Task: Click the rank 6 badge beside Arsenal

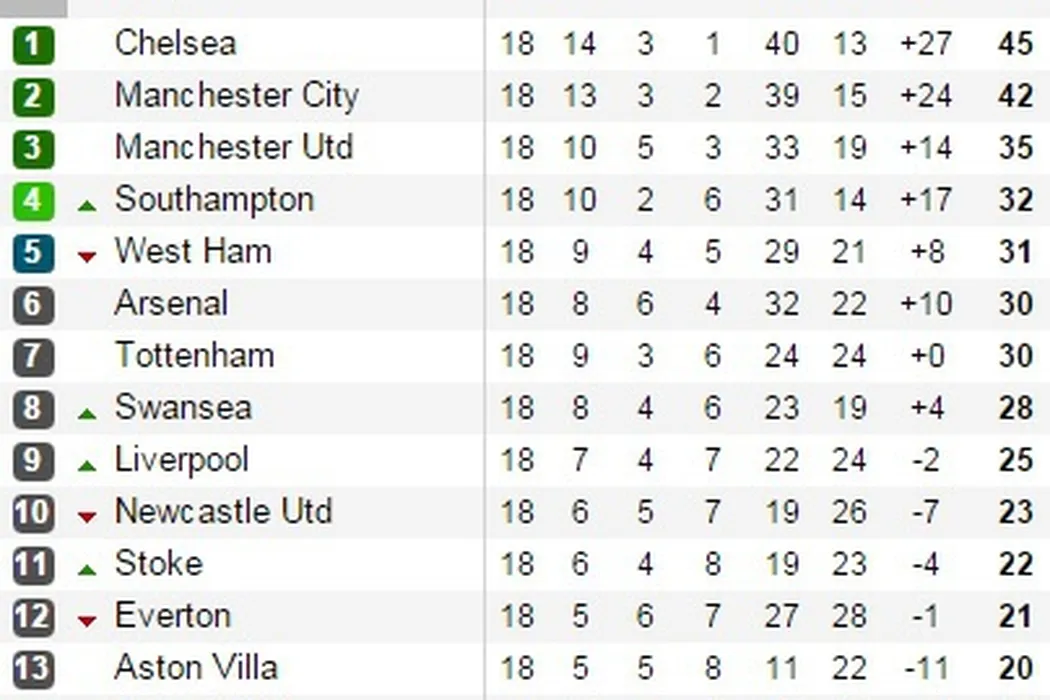Action: [33, 304]
